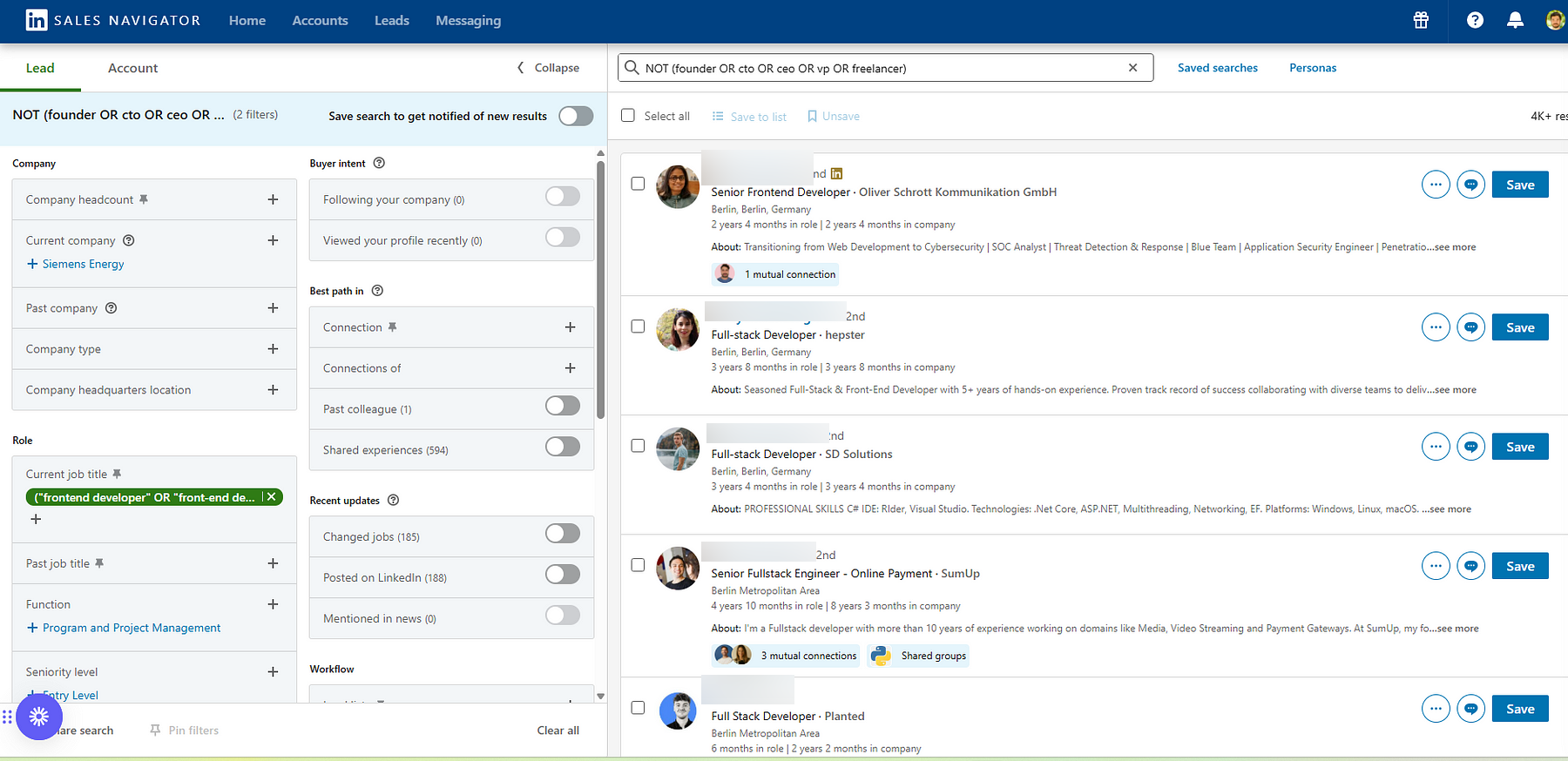1568x761 pixels.
Task: Message the hepster Full-stack Developer lead
Action: point(1471,327)
